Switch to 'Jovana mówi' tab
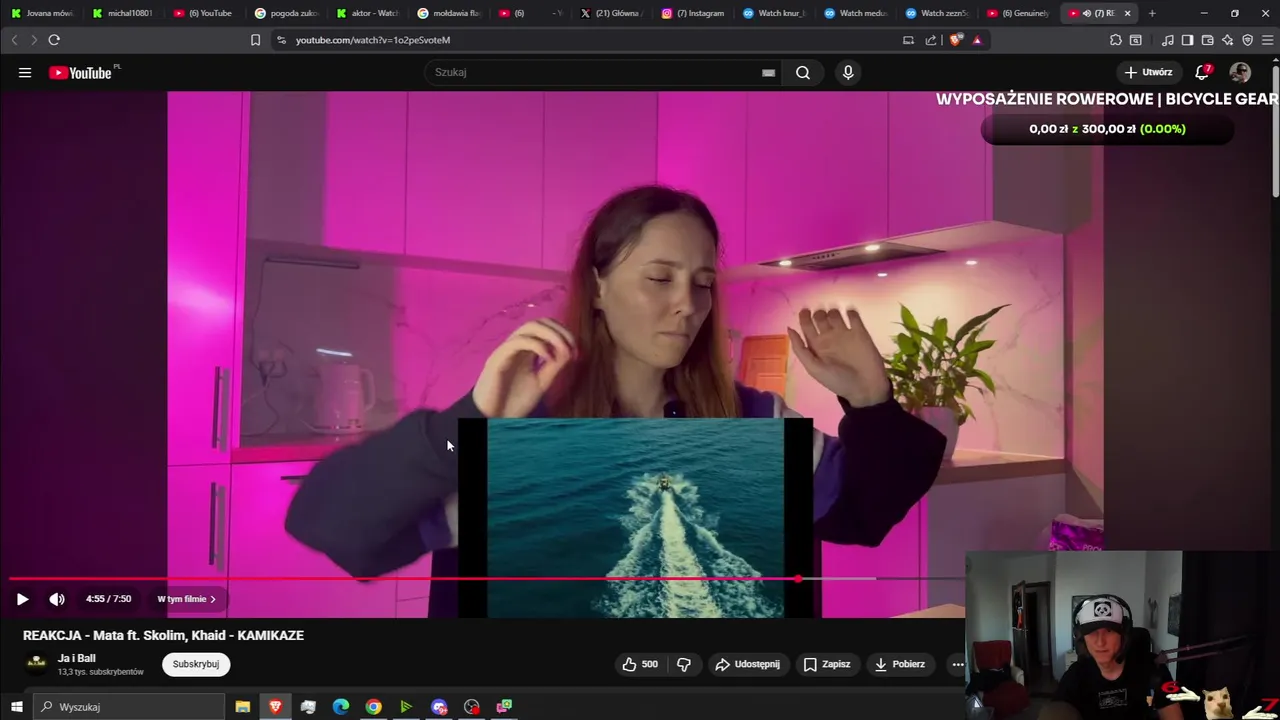 coord(42,13)
